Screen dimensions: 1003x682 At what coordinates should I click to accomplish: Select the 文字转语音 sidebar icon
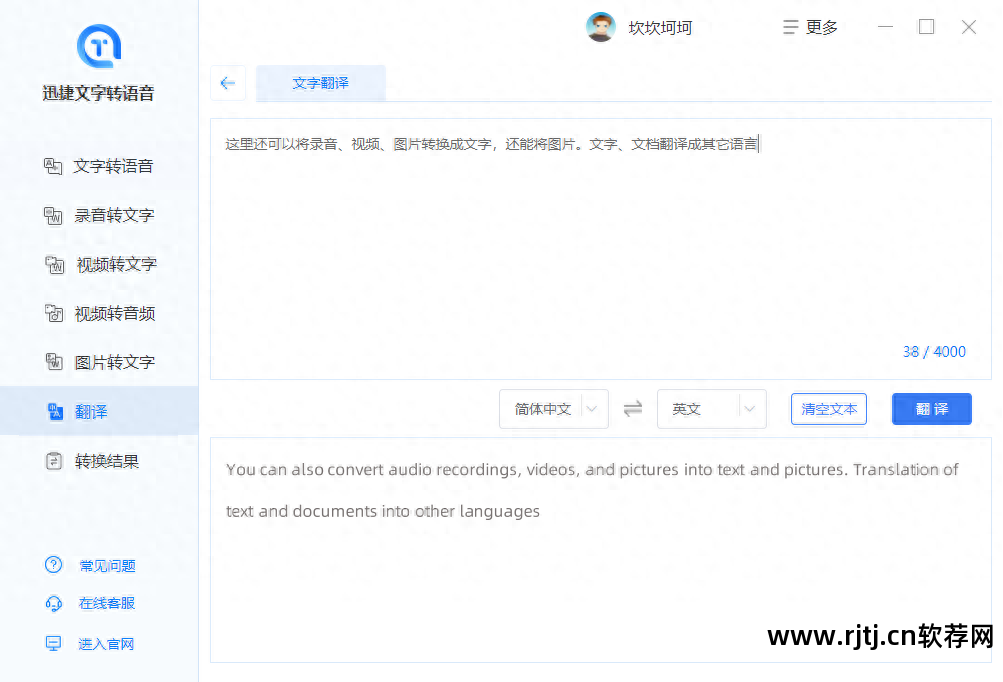100,166
